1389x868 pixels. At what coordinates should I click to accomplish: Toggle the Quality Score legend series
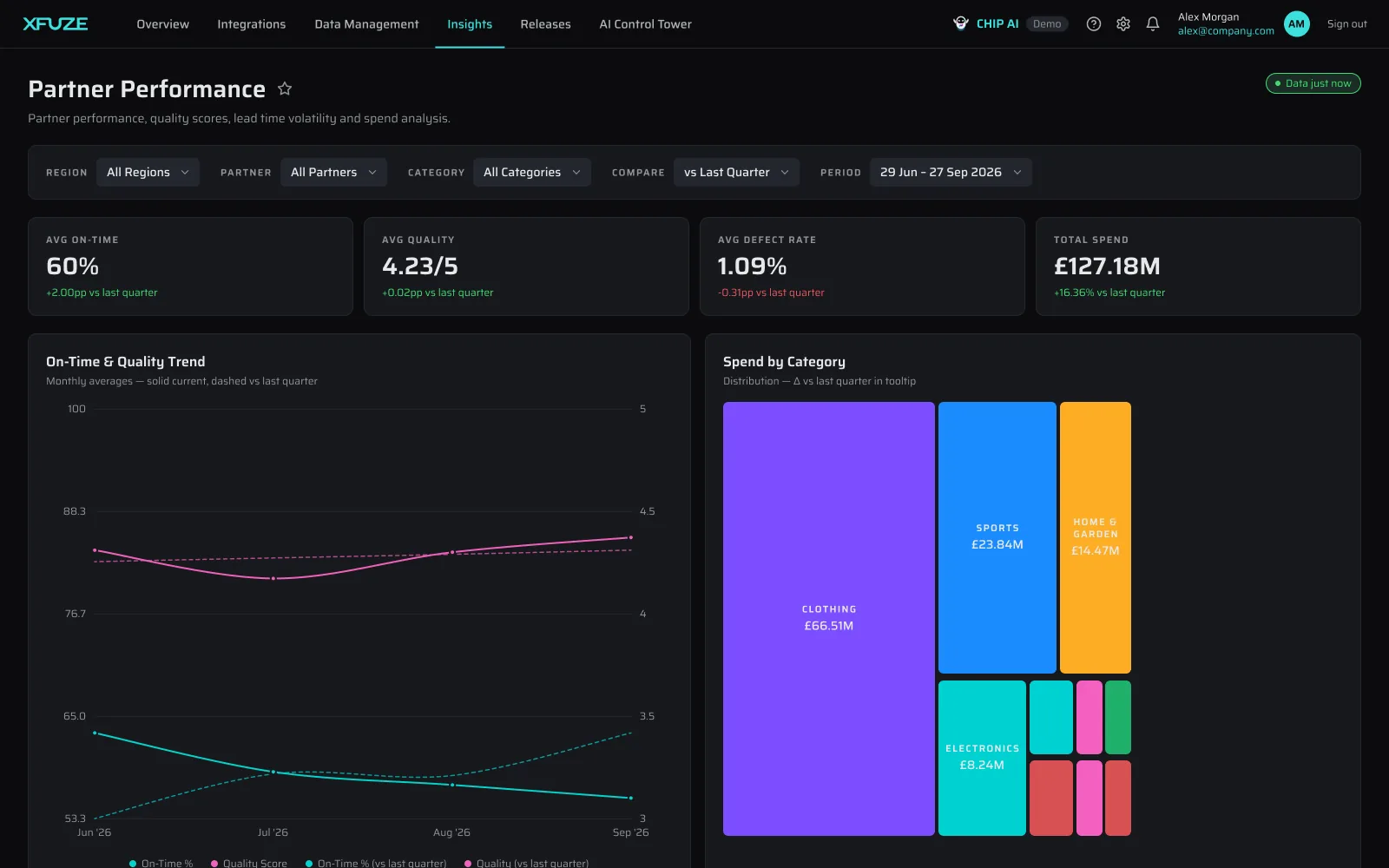(x=249, y=863)
